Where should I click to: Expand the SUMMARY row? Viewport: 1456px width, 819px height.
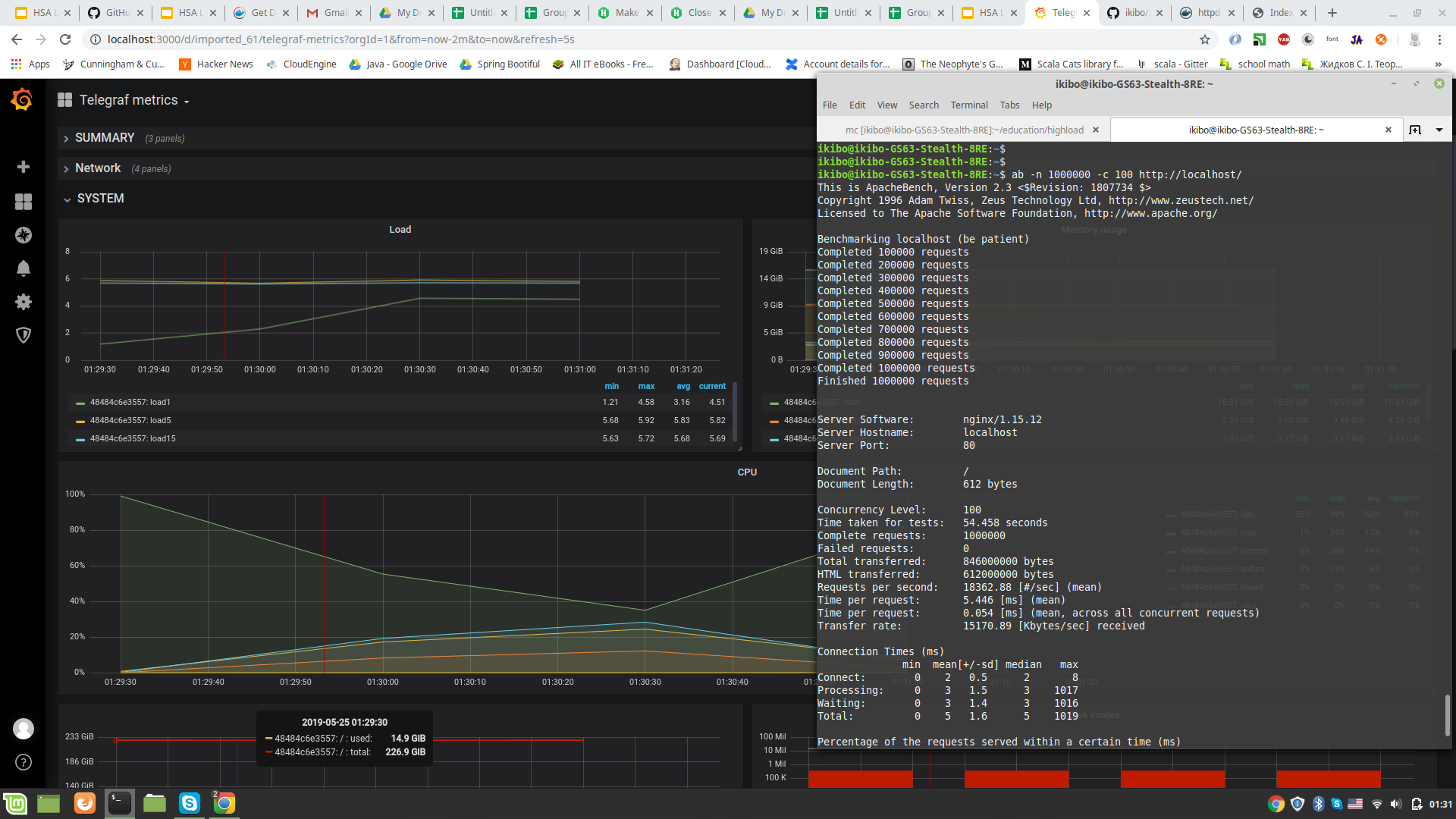tap(105, 138)
